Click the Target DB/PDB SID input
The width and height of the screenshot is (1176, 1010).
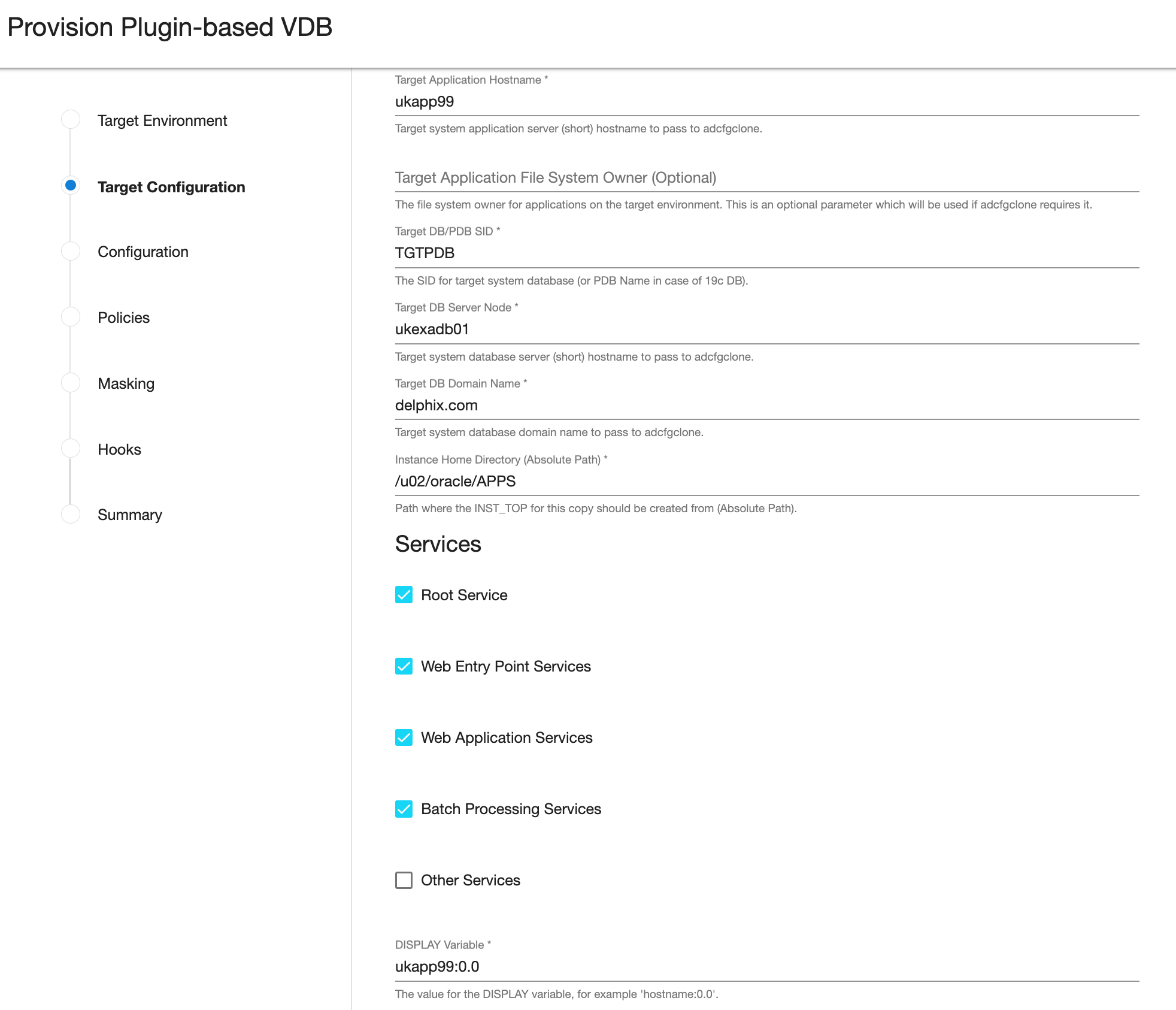pos(766,253)
